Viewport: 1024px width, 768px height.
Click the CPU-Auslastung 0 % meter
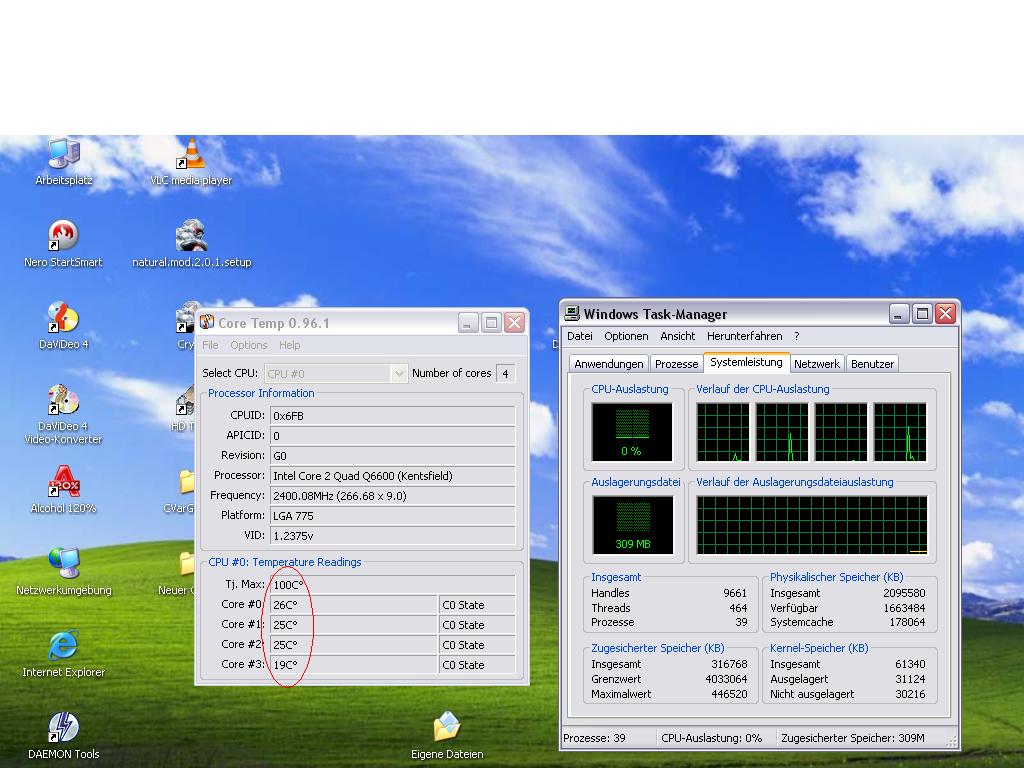632,432
